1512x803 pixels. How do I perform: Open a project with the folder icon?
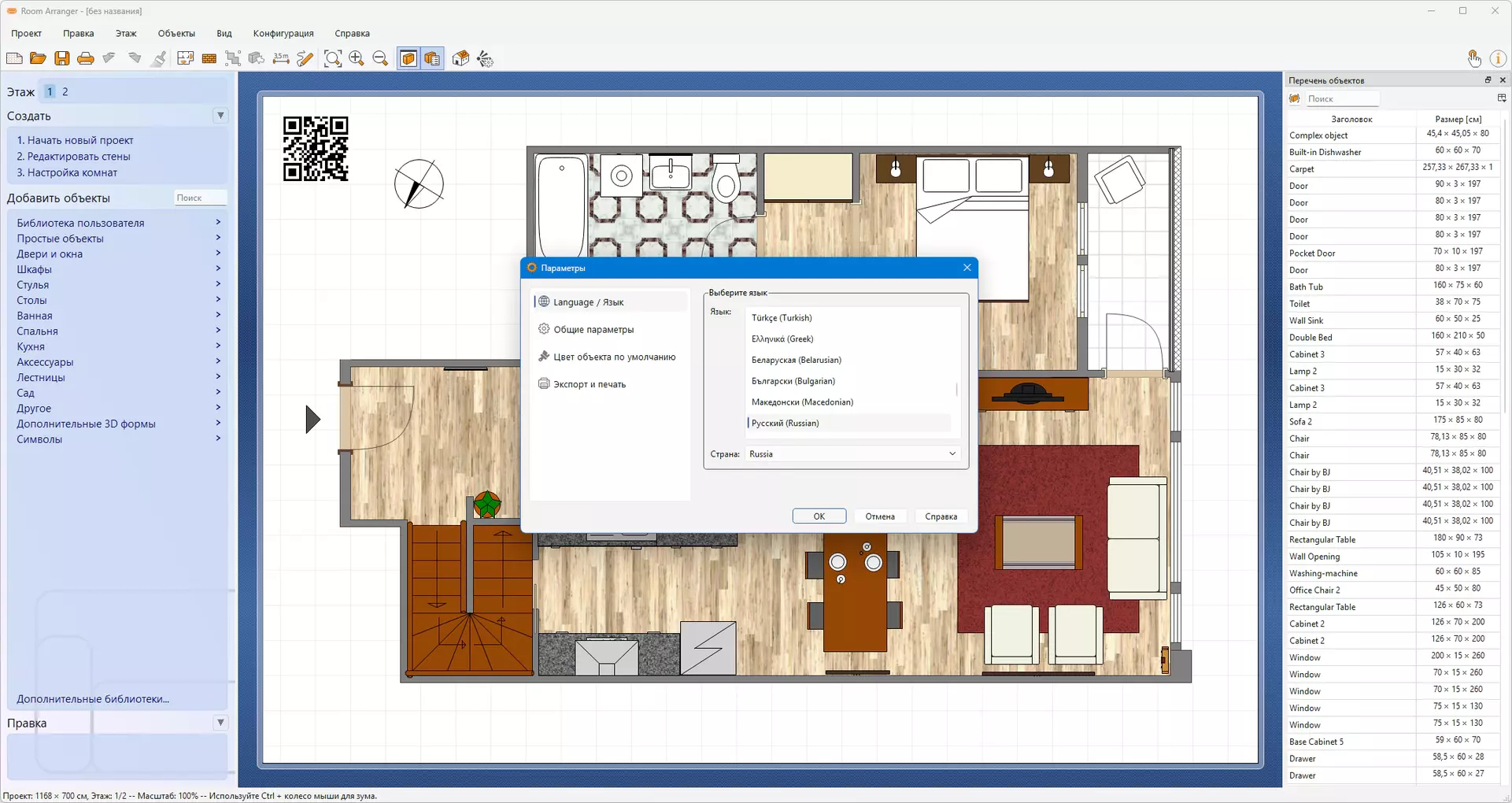(38, 58)
